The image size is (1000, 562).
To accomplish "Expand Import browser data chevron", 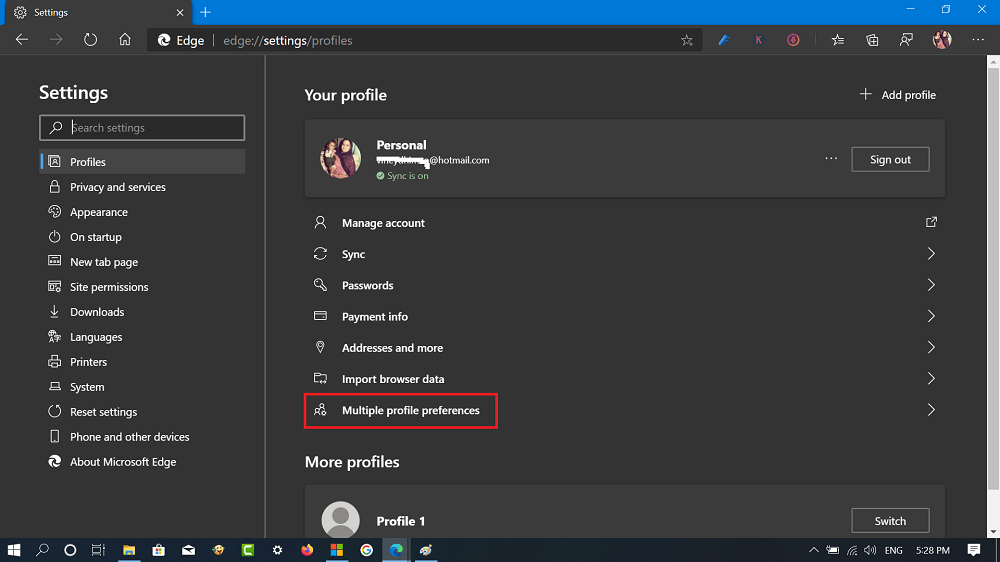I will point(931,379).
